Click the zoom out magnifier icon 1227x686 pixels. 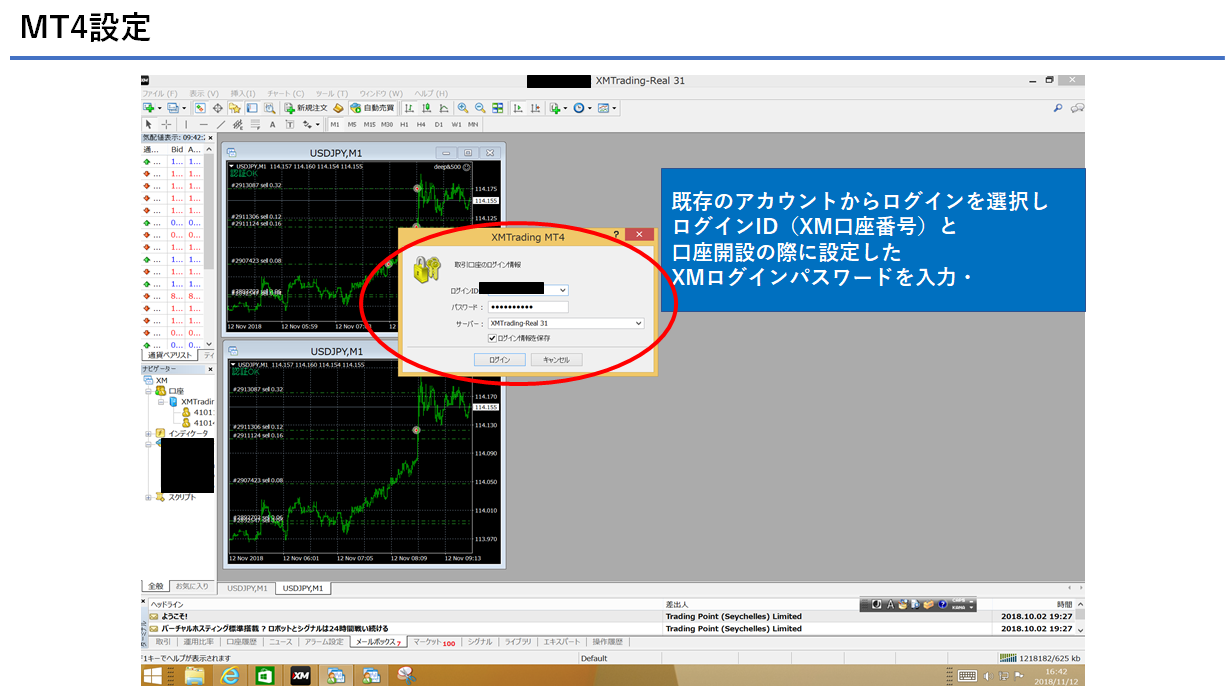(x=480, y=108)
